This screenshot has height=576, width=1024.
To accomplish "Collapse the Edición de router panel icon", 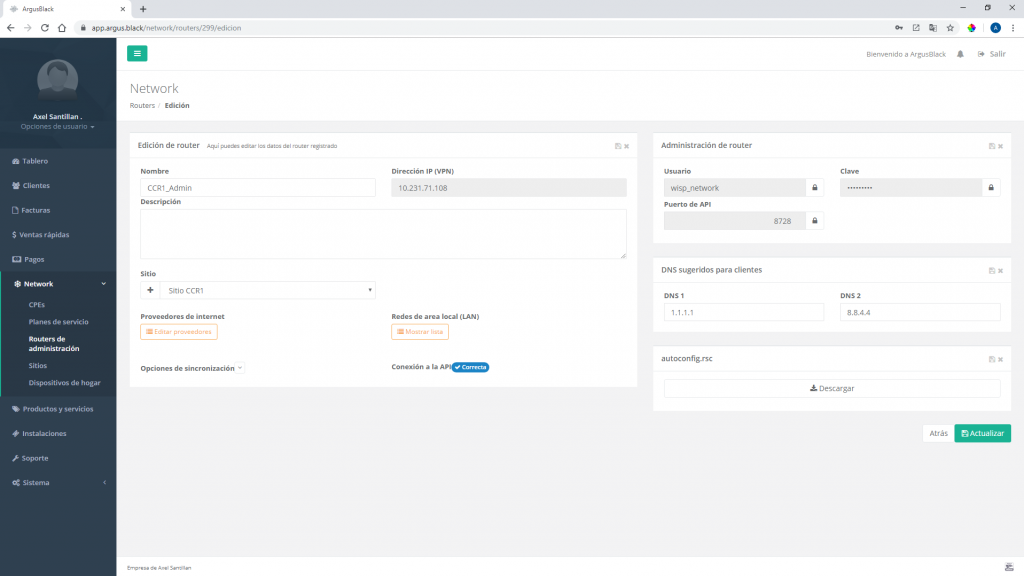I will point(618,146).
